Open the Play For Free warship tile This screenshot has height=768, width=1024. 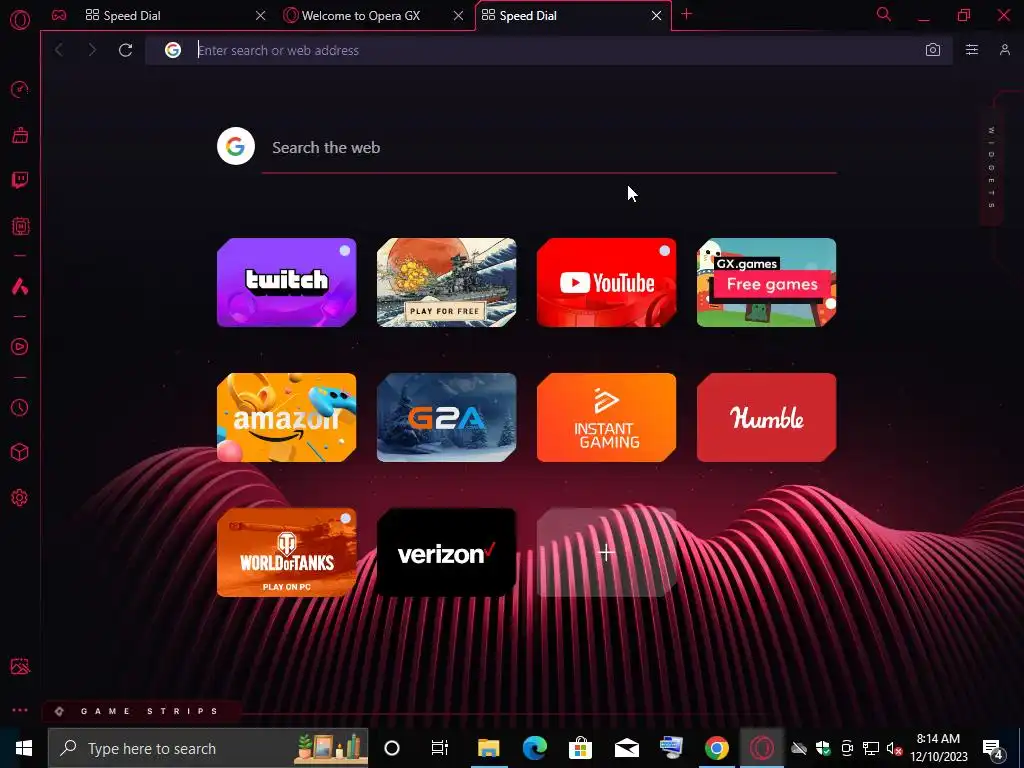pyautogui.click(x=447, y=282)
